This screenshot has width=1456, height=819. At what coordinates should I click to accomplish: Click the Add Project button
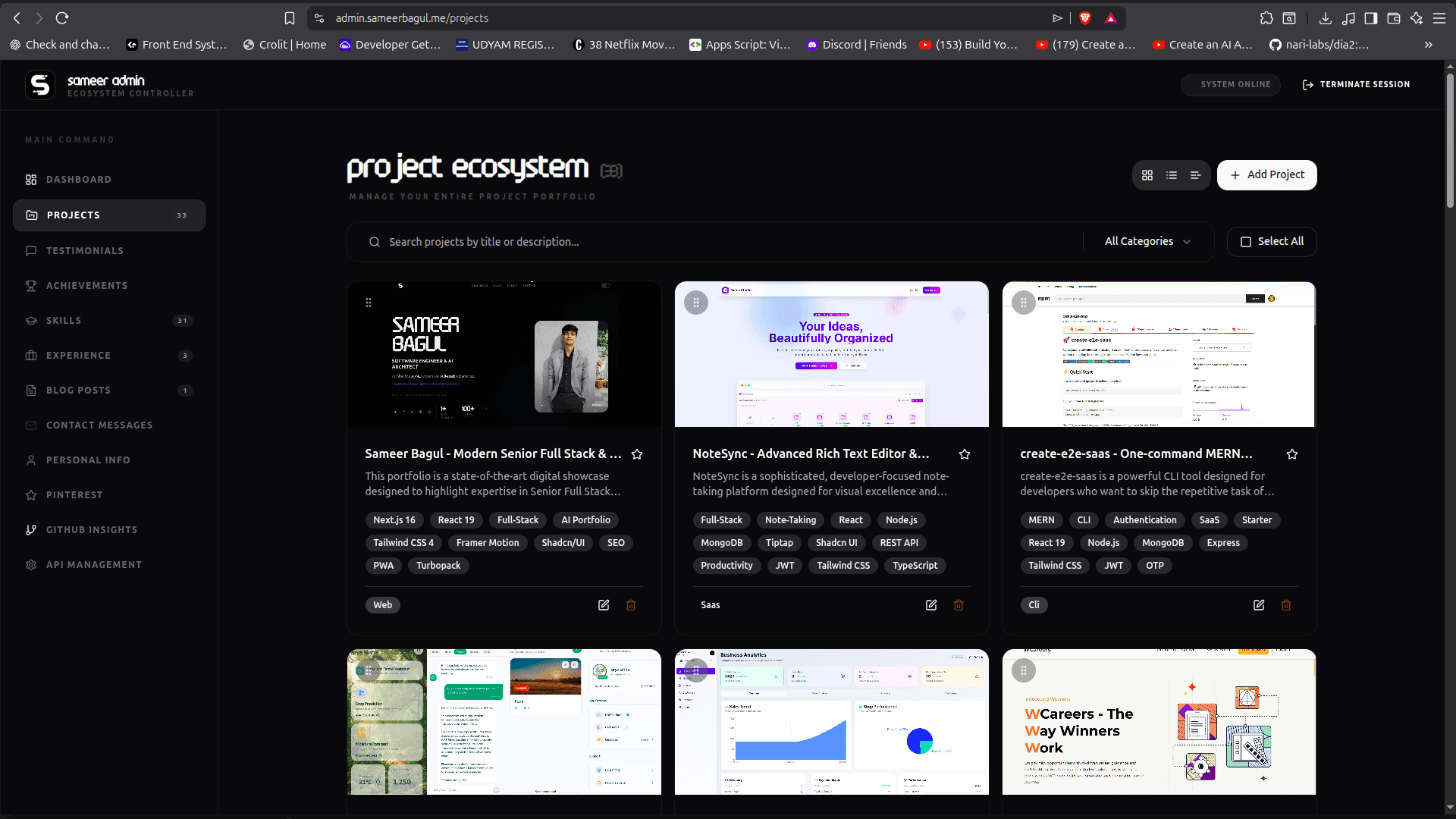[1266, 174]
